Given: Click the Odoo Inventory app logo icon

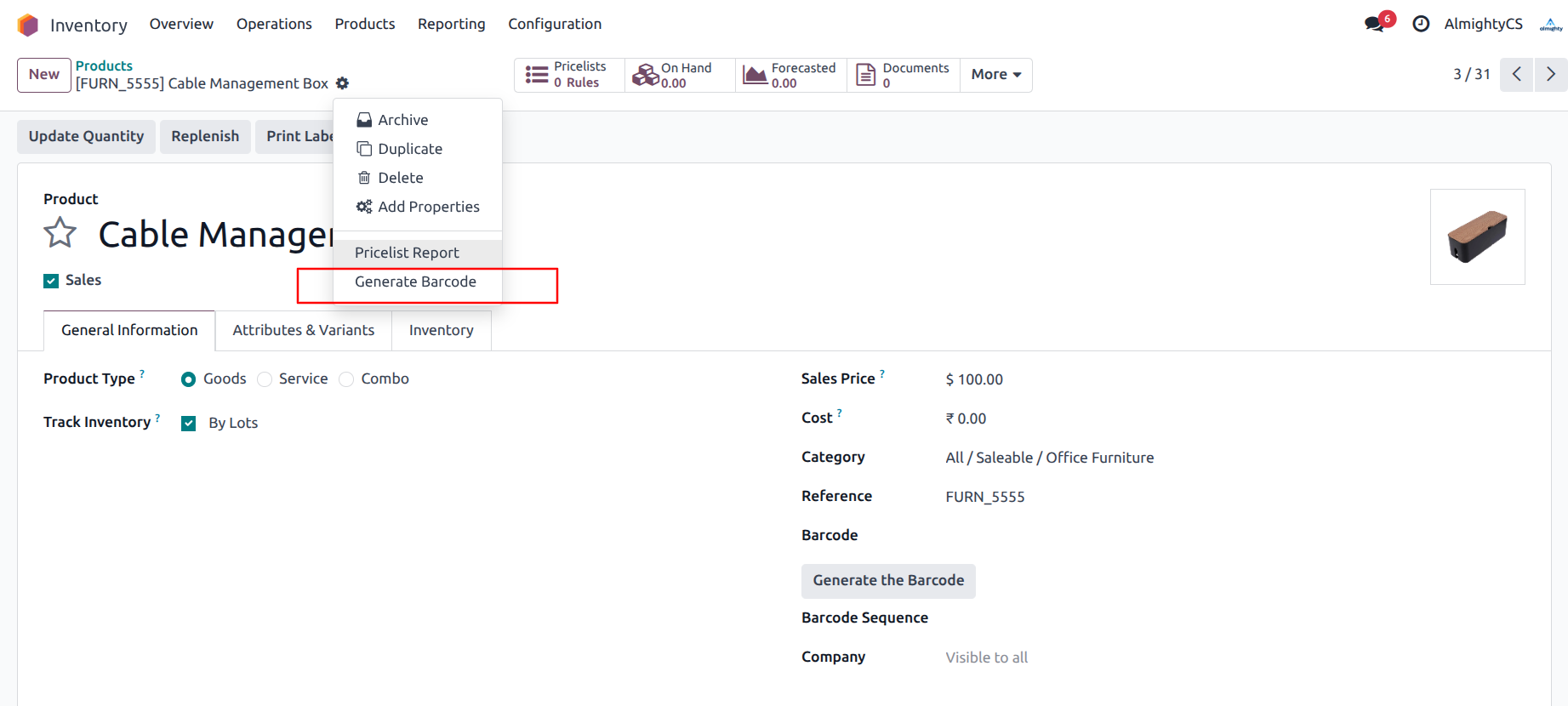Looking at the screenshot, I should pos(28,25).
